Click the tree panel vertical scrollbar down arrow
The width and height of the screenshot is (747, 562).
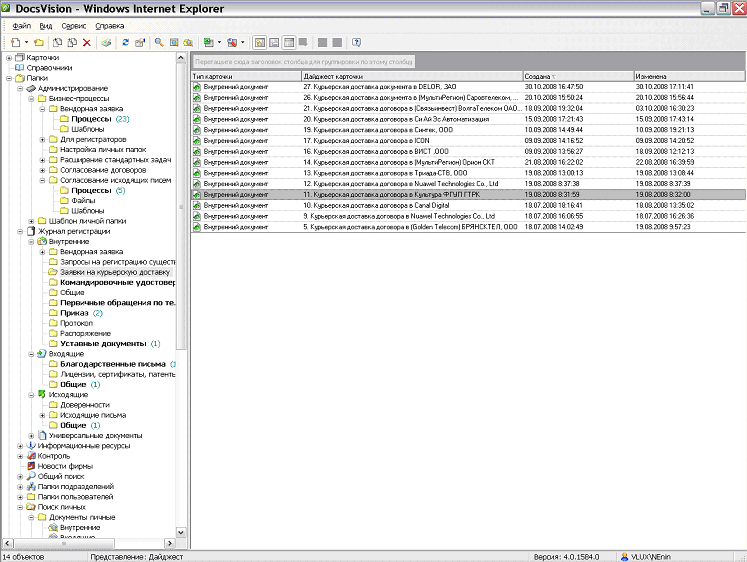coord(181,533)
